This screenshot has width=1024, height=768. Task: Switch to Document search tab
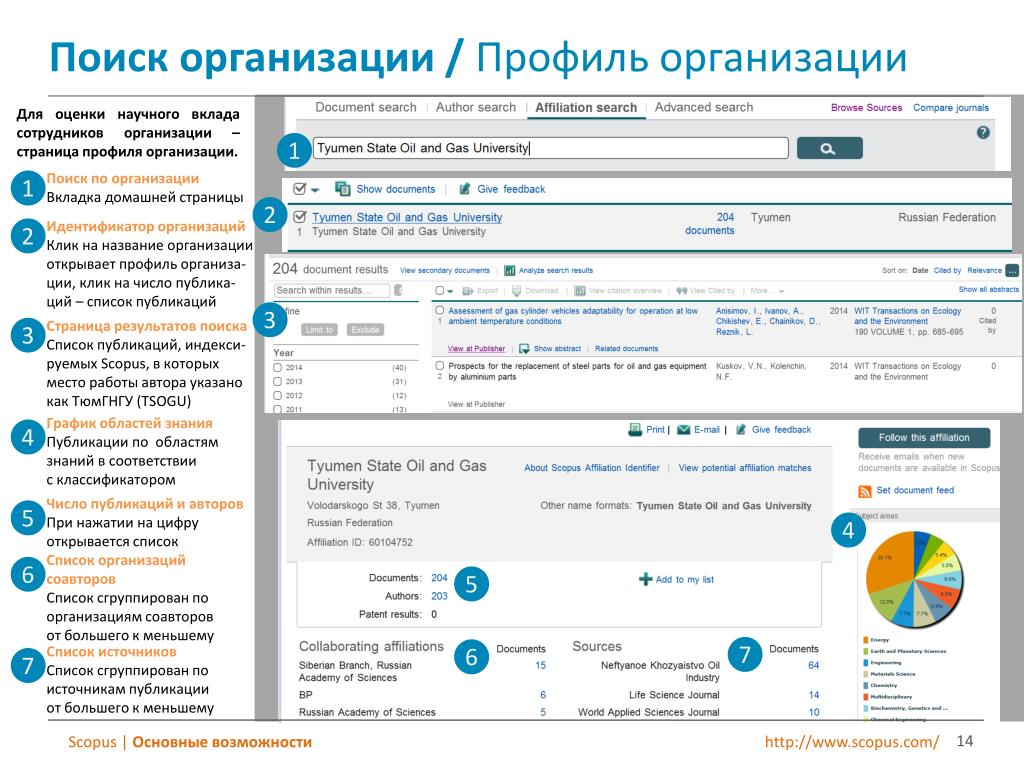[366, 107]
